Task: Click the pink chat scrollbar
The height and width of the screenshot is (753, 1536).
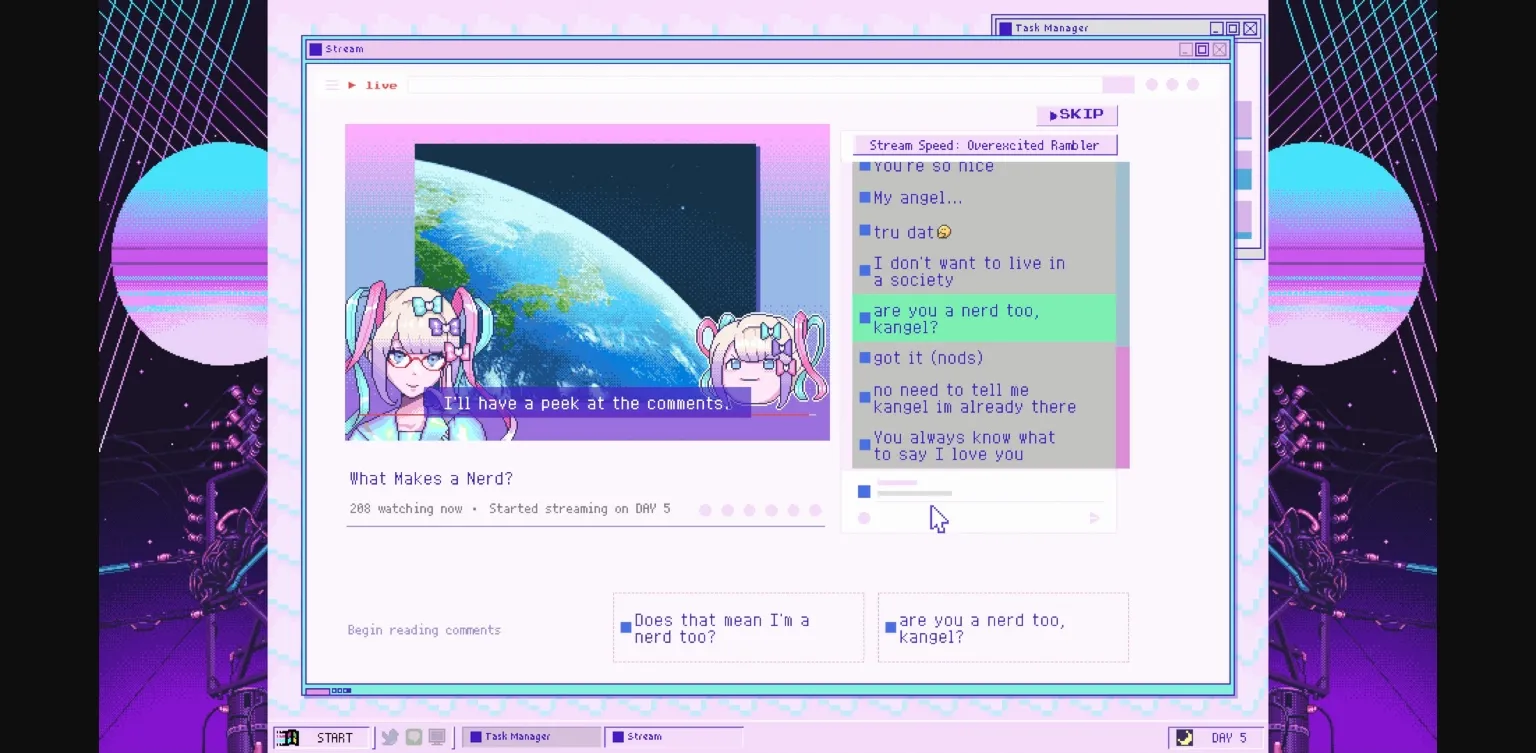Action: click(x=1122, y=408)
